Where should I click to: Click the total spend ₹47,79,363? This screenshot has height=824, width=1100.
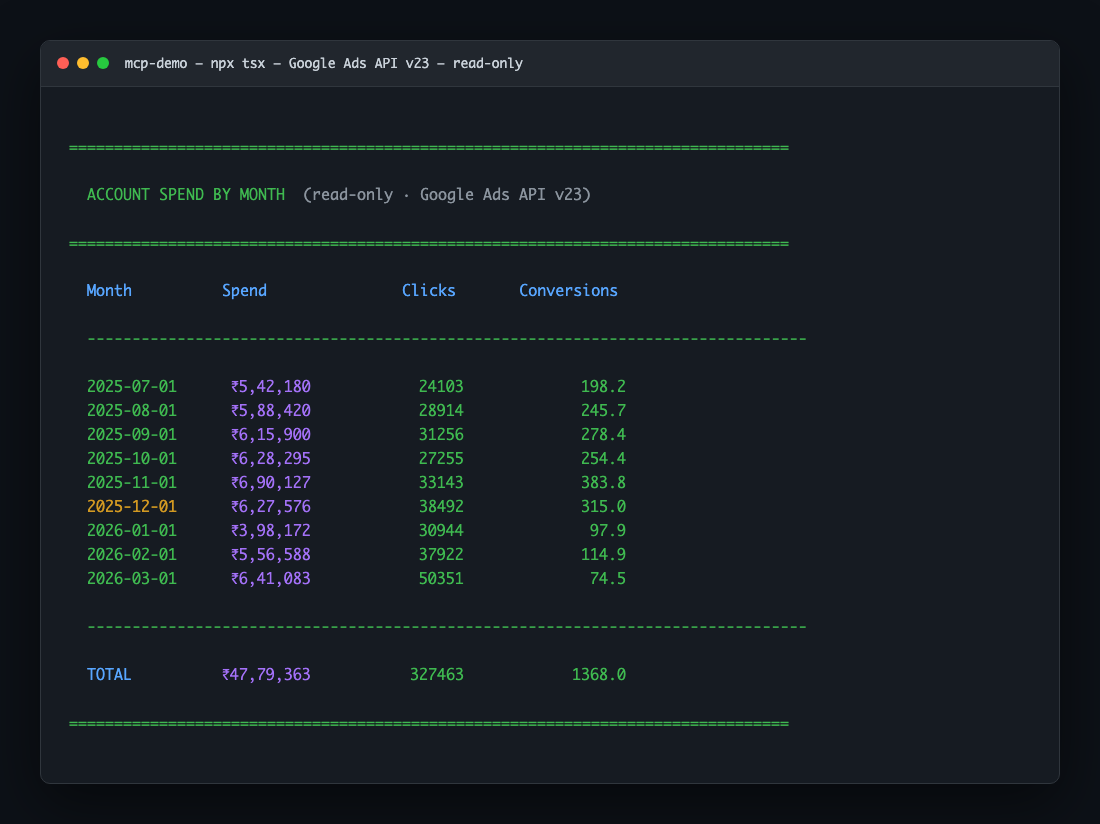tap(267, 674)
